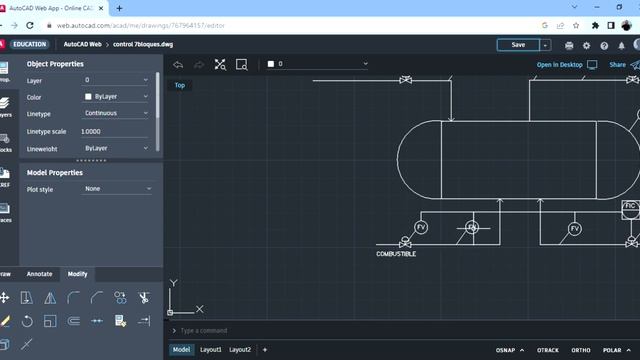Image resolution: width=640 pixels, height=360 pixels.
Task: Select the Trim scissors tool
Action: [x=144, y=298]
